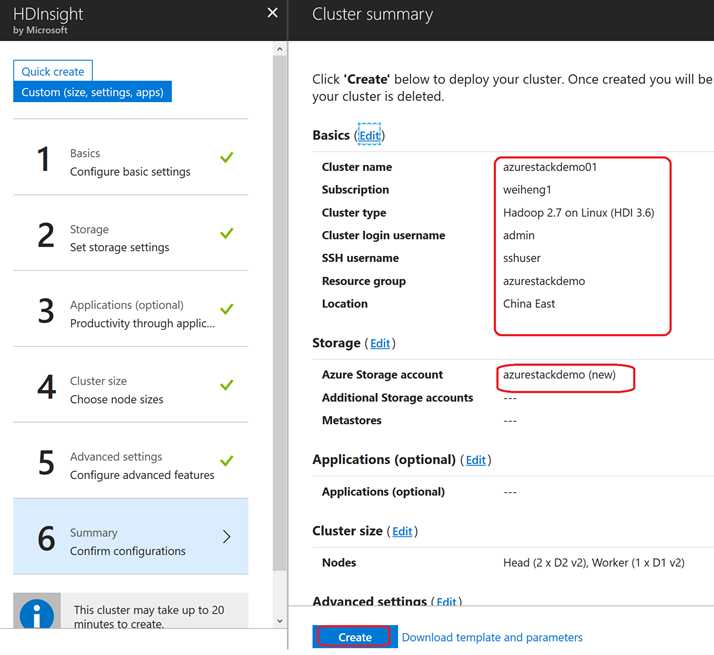Image resolution: width=714 pixels, height=655 pixels.
Task: Open step 6 Summary
Action: coord(131,537)
